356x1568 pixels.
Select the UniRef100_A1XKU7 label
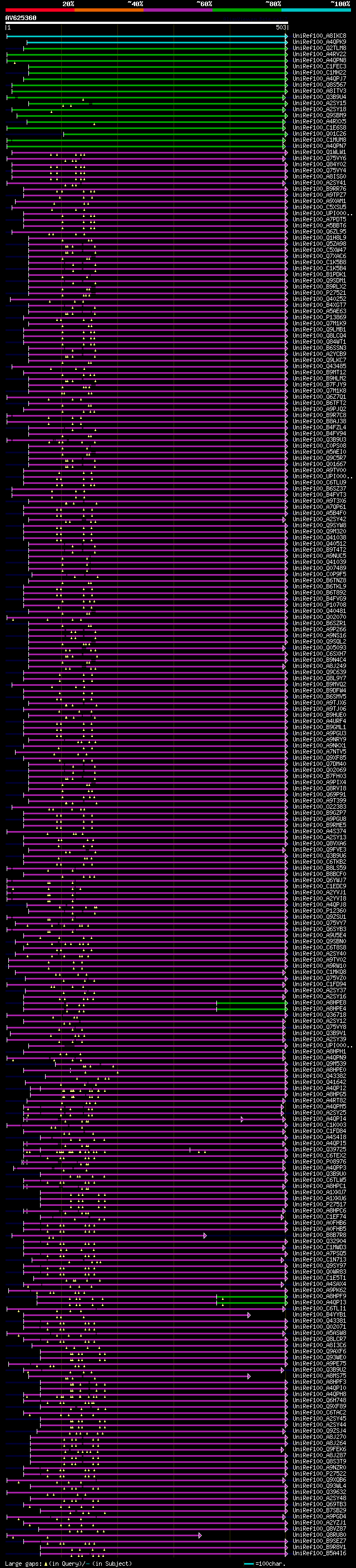click(319, 1192)
